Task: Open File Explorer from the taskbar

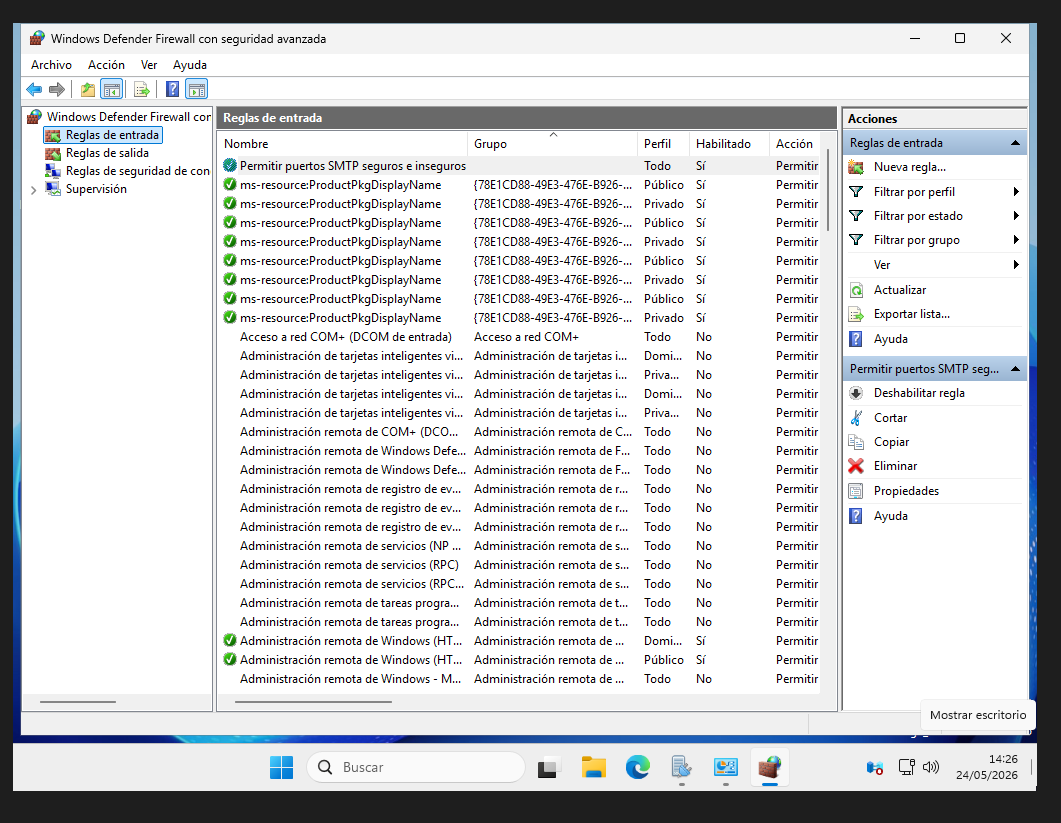Action: (593, 767)
